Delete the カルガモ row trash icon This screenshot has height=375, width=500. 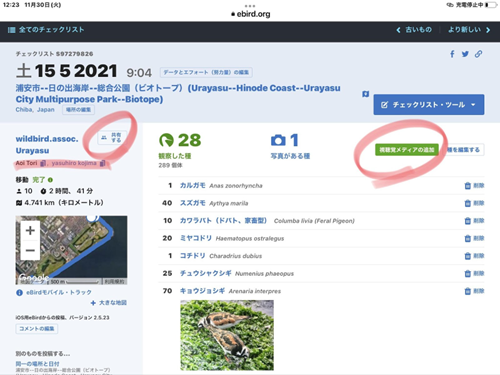(468, 186)
